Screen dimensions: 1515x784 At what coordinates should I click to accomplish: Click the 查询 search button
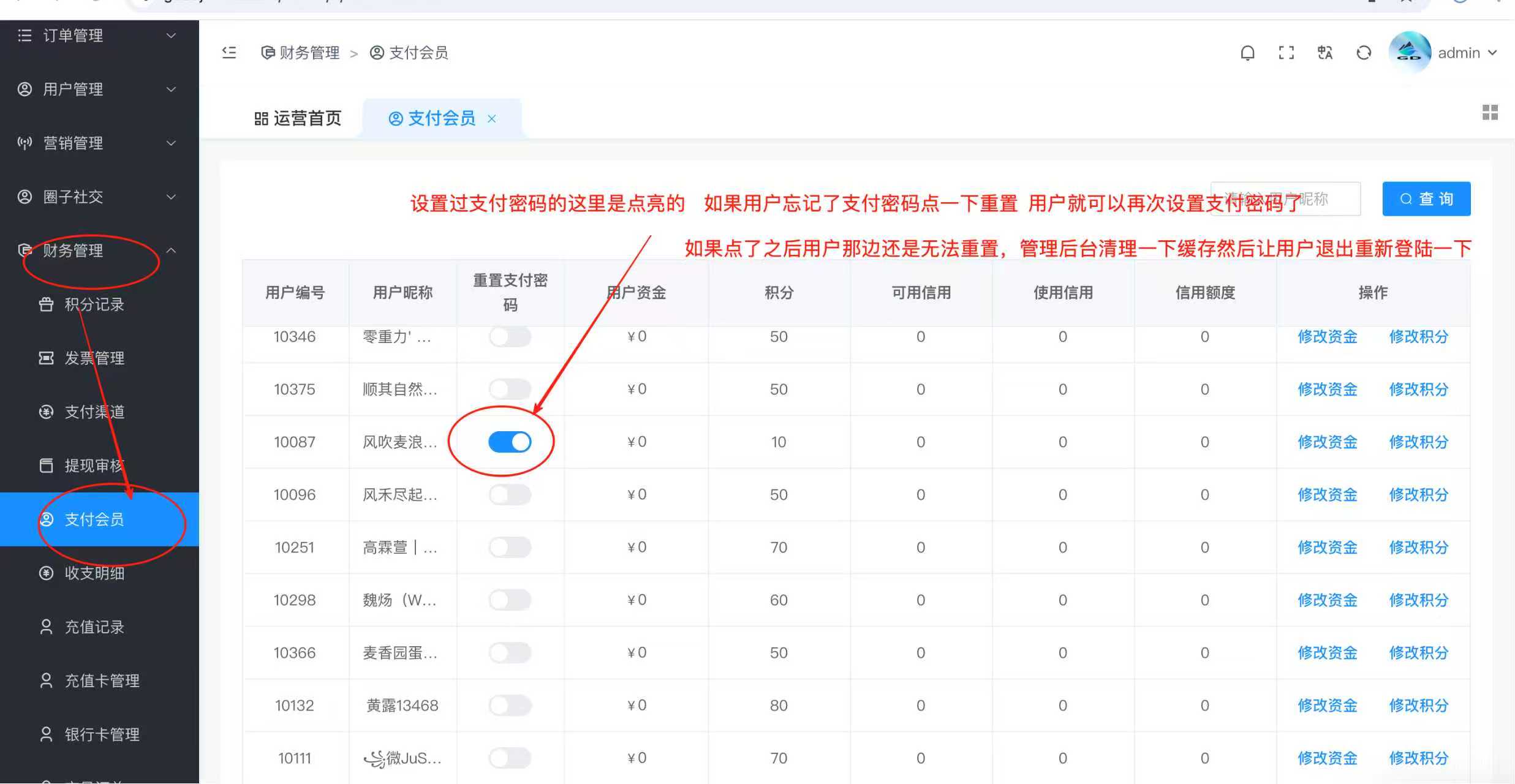pyautogui.click(x=1426, y=199)
